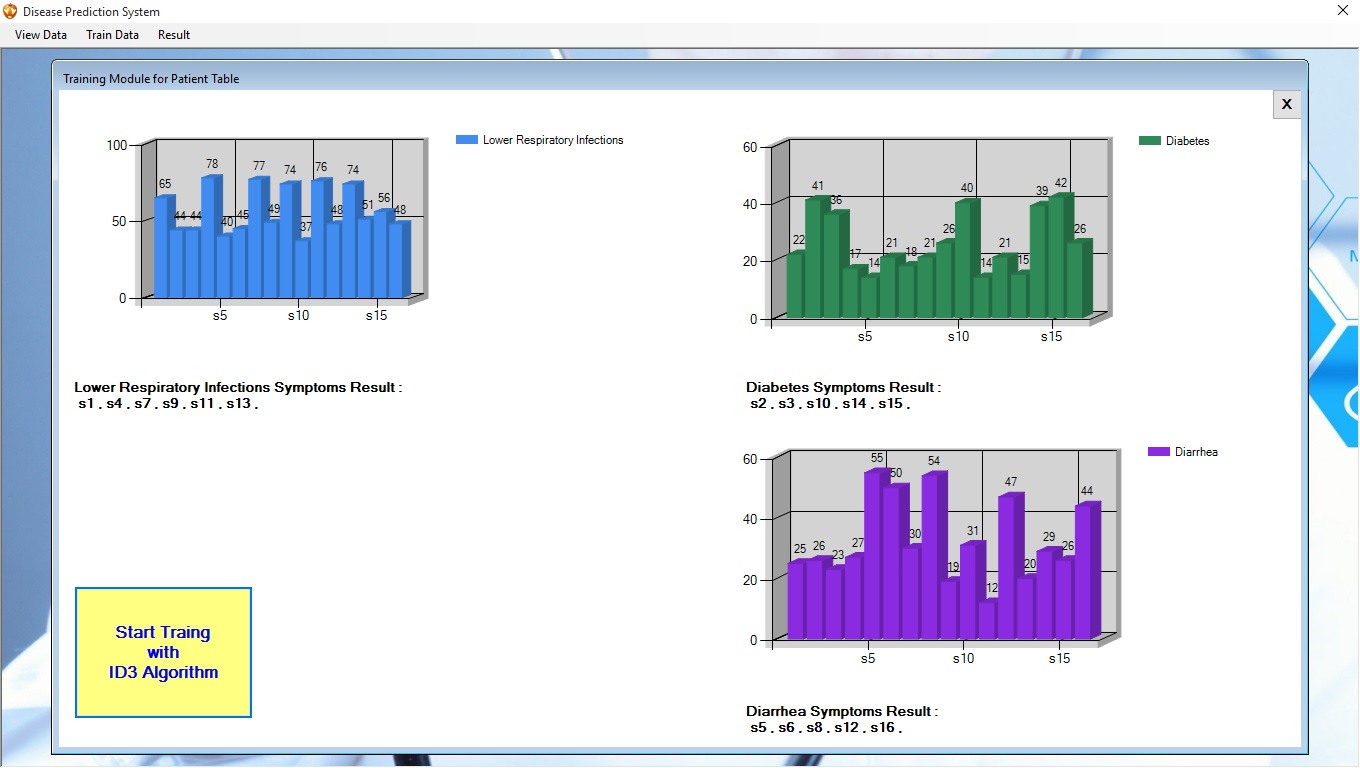Close the Disease Prediction System window
The image size is (1360, 768).
click(x=1342, y=11)
